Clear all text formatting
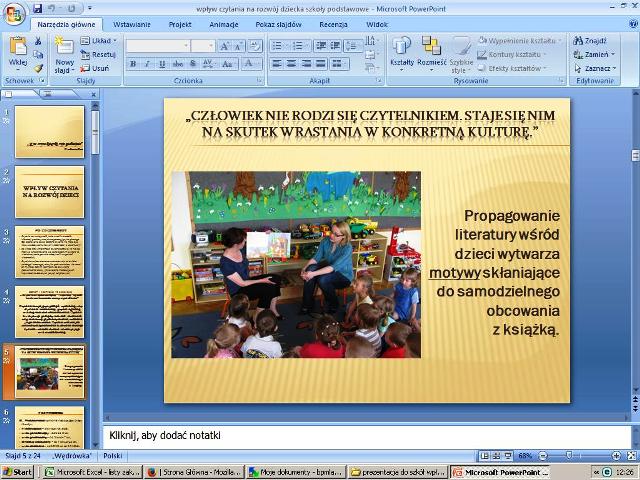 [255, 46]
